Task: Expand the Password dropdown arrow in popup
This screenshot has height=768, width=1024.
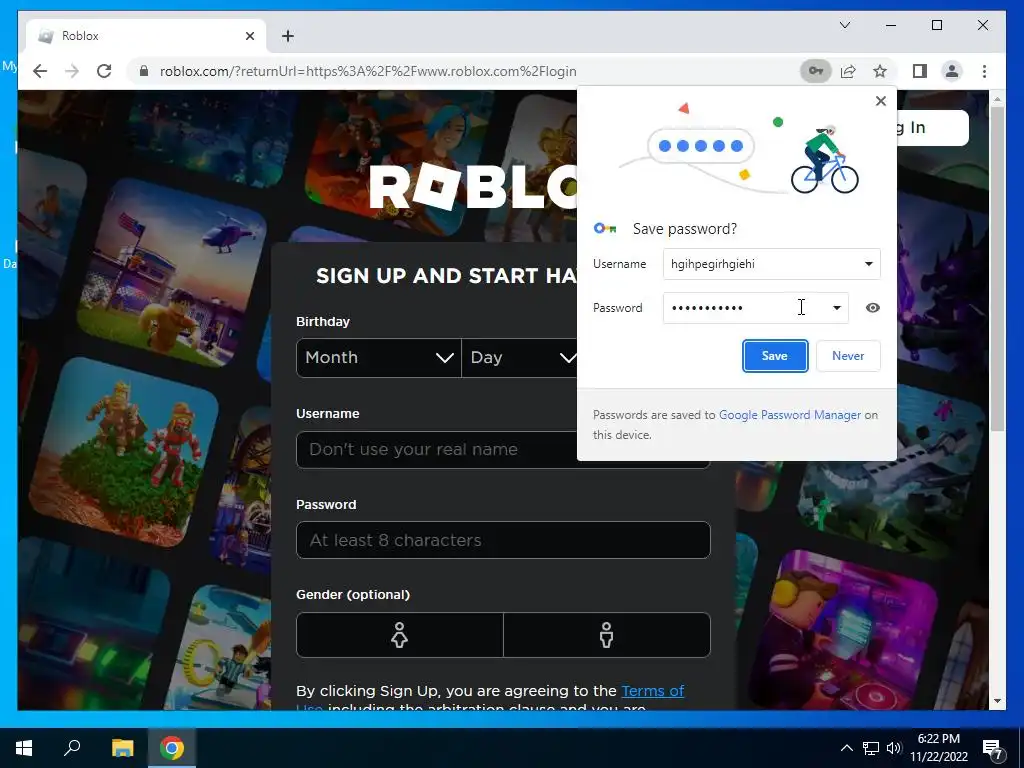Action: coord(837,308)
